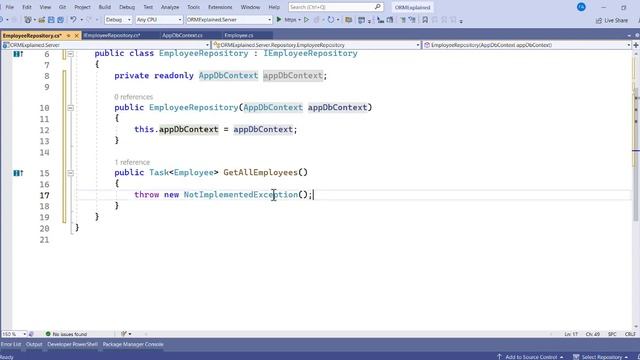Click the 1 reference CodeLens link

click(x=132, y=162)
